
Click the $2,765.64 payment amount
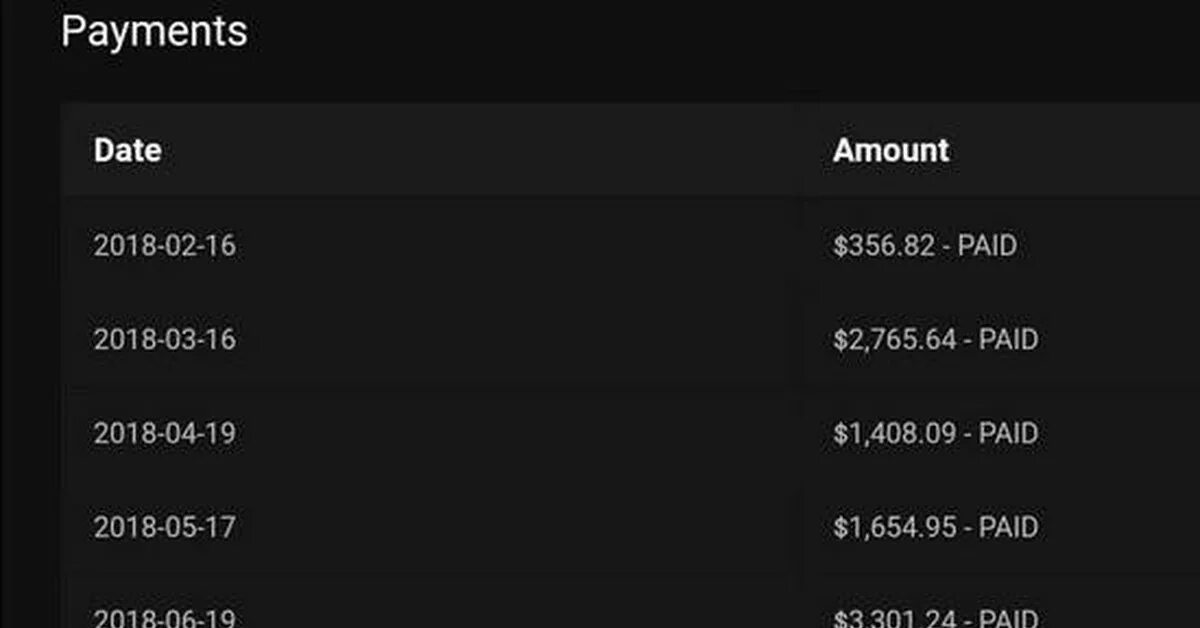click(895, 340)
